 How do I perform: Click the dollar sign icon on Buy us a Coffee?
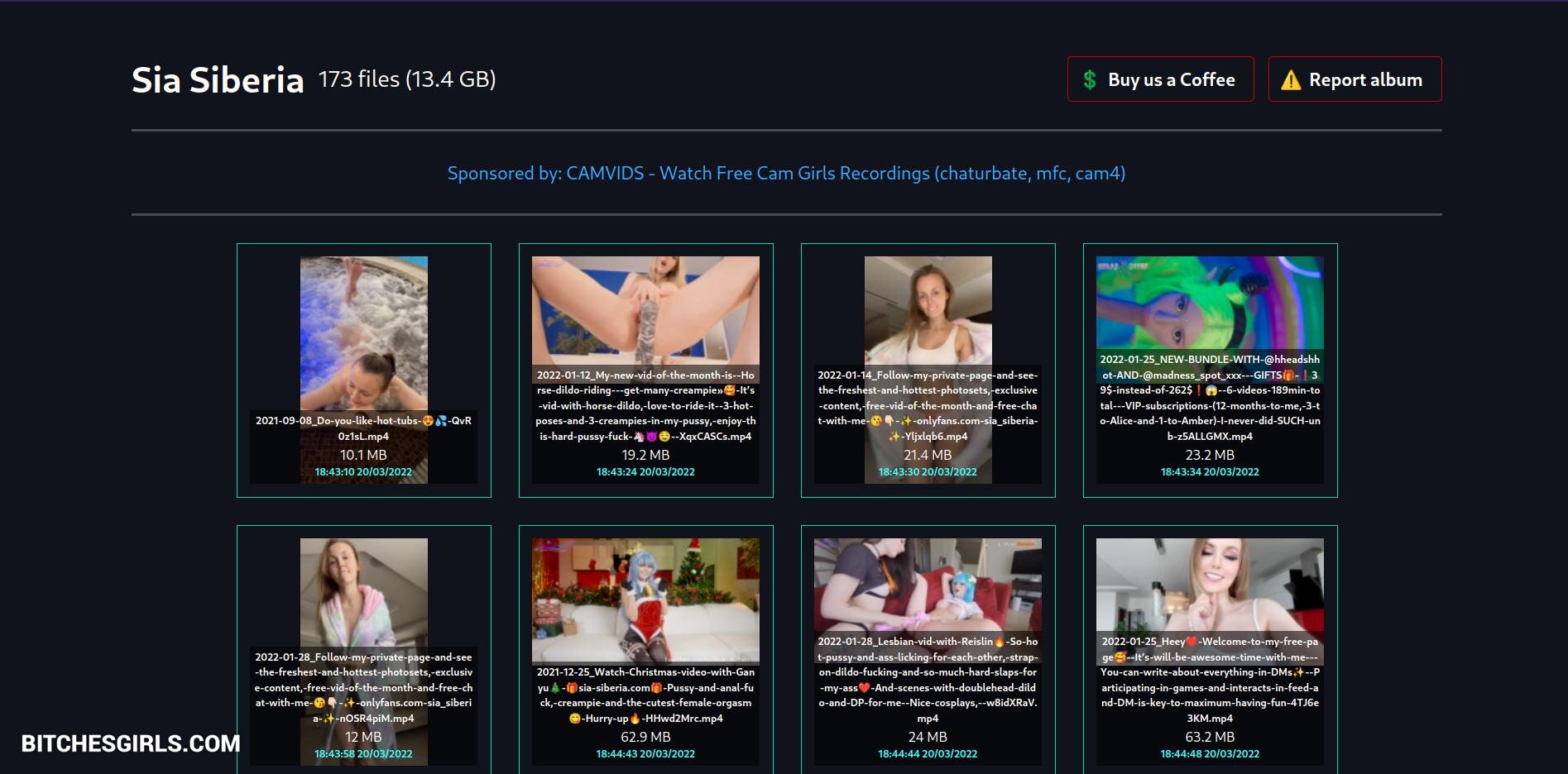1090,80
